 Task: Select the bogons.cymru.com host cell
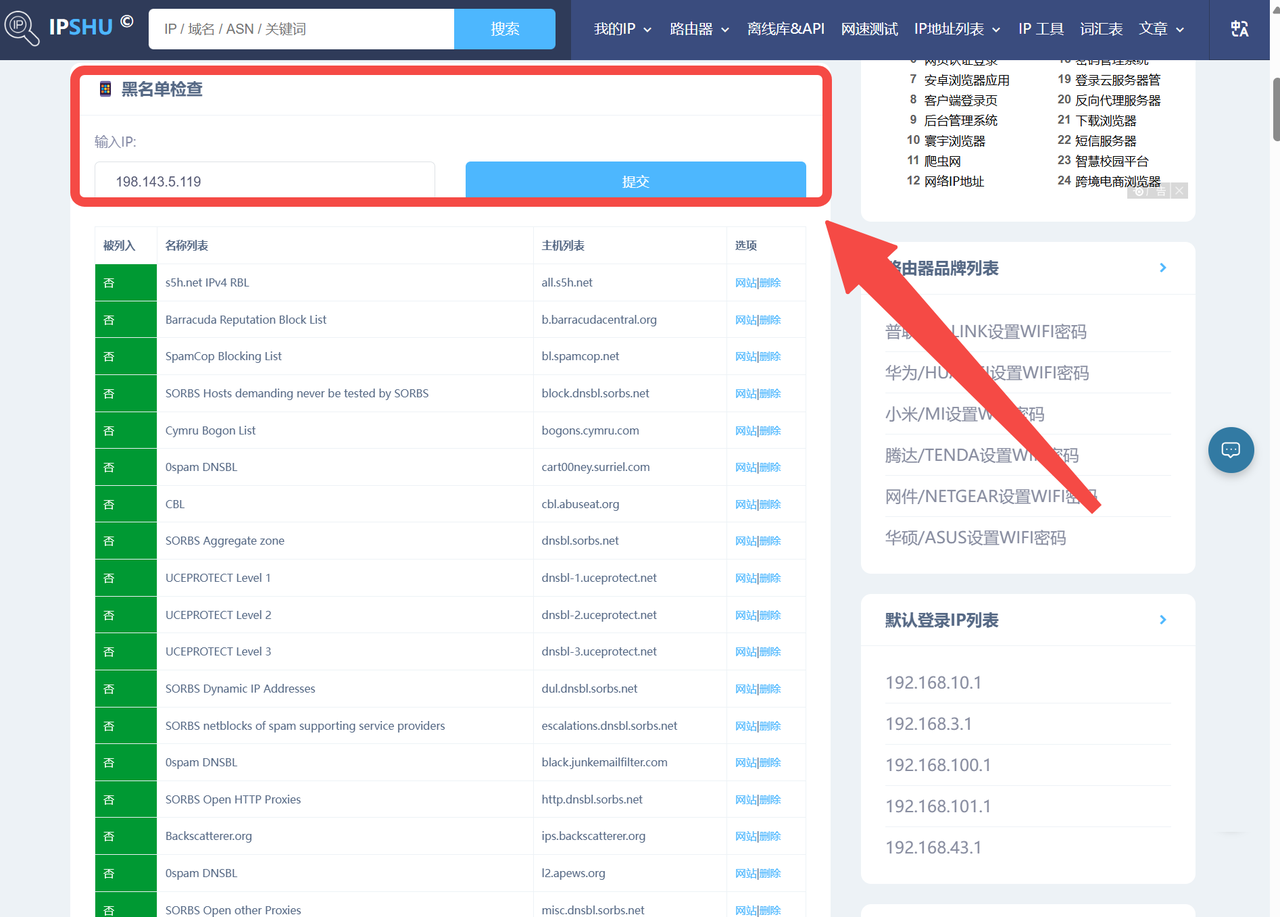point(630,431)
